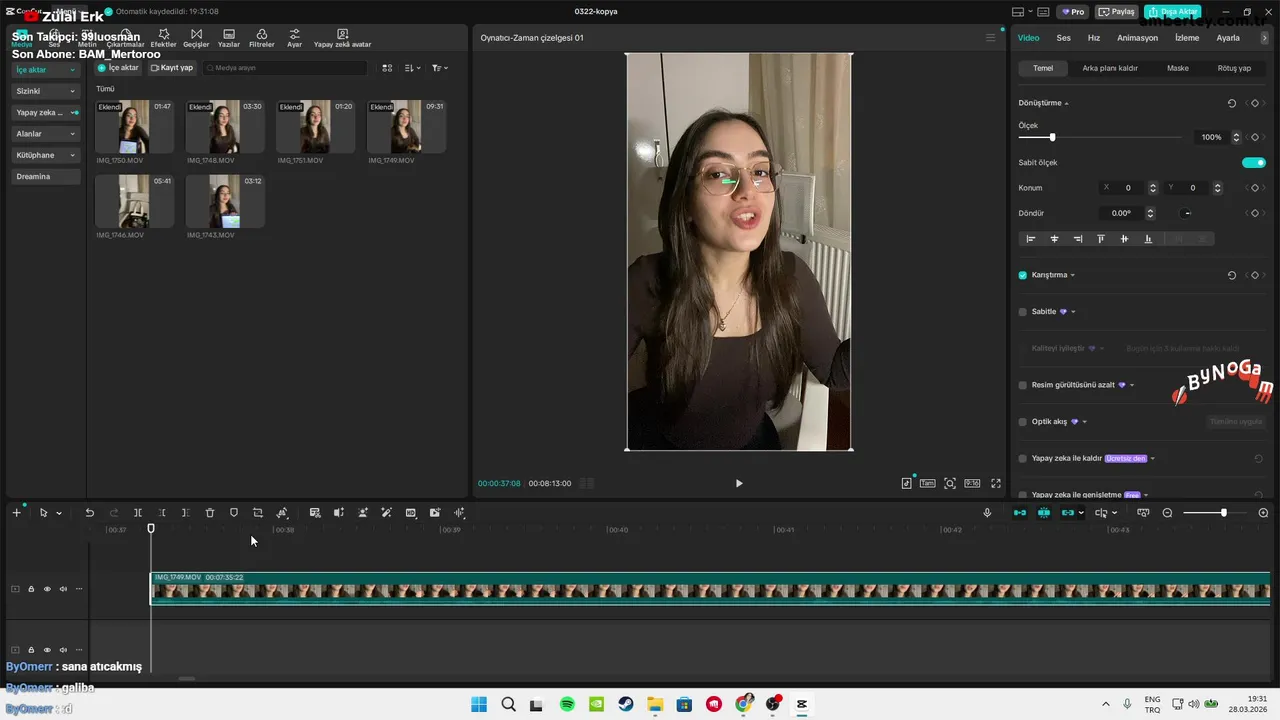Screen dimensions: 1280x720
Task: Enable Resim gürültüsünü azalt checkbox
Action: tap(1023, 385)
